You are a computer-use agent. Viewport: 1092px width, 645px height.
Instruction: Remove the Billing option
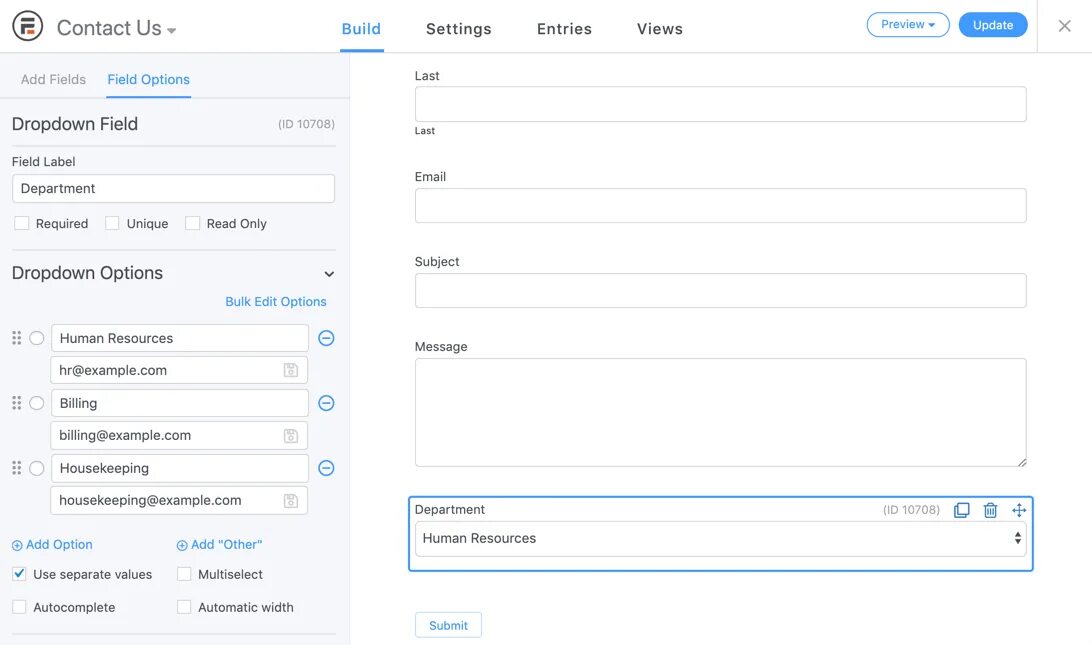pos(326,403)
